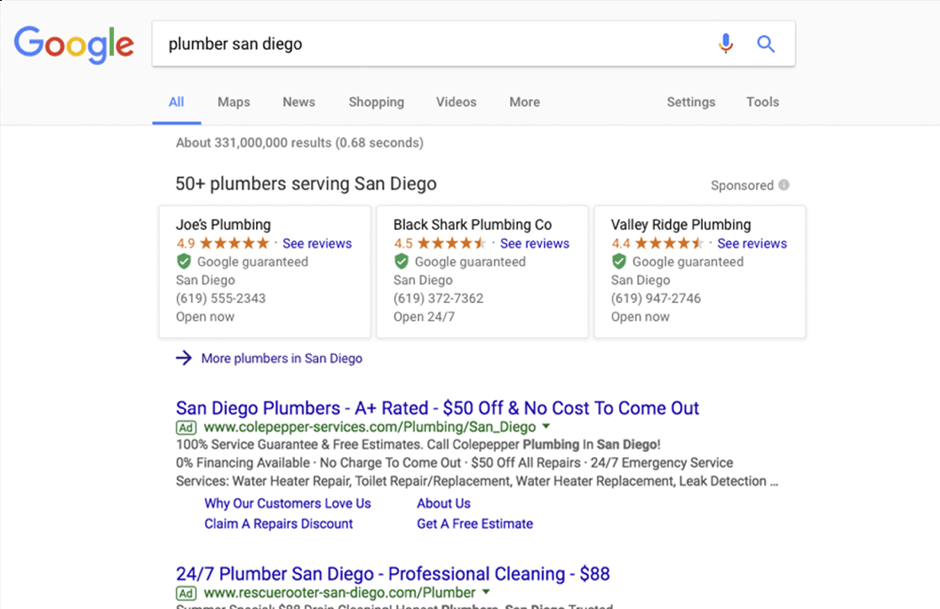This screenshot has width=940, height=609.
Task: Click Open now text on Valley Ridge card
Action: click(640, 317)
